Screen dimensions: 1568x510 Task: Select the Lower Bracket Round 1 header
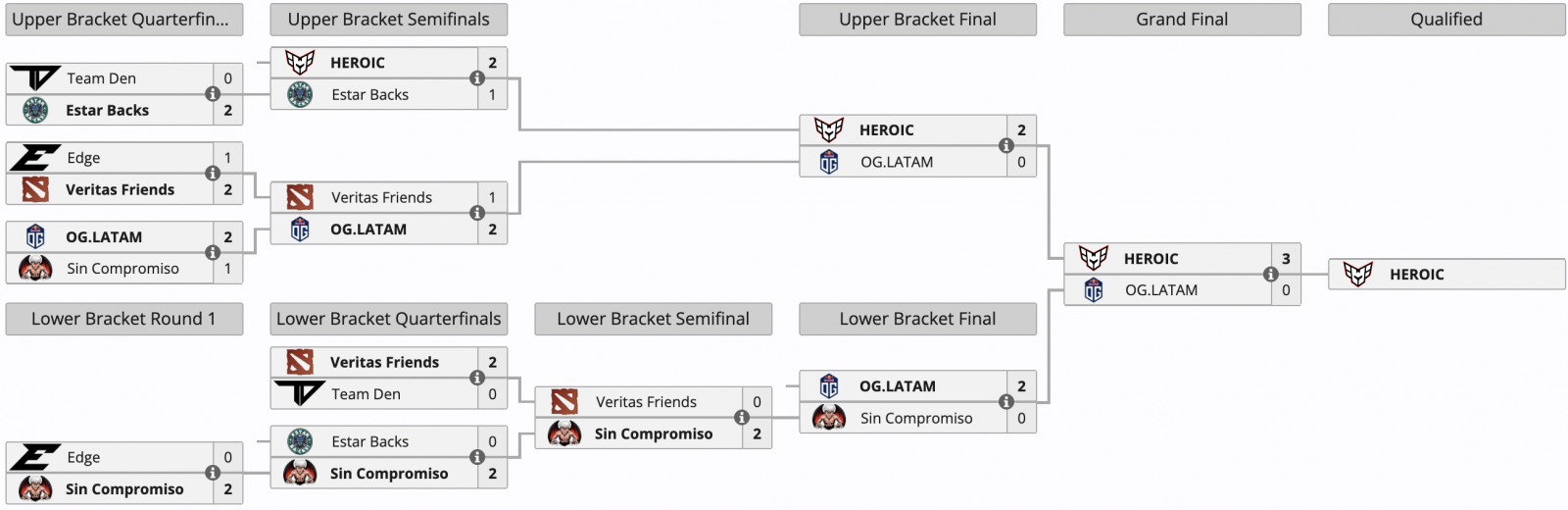(124, 319)
